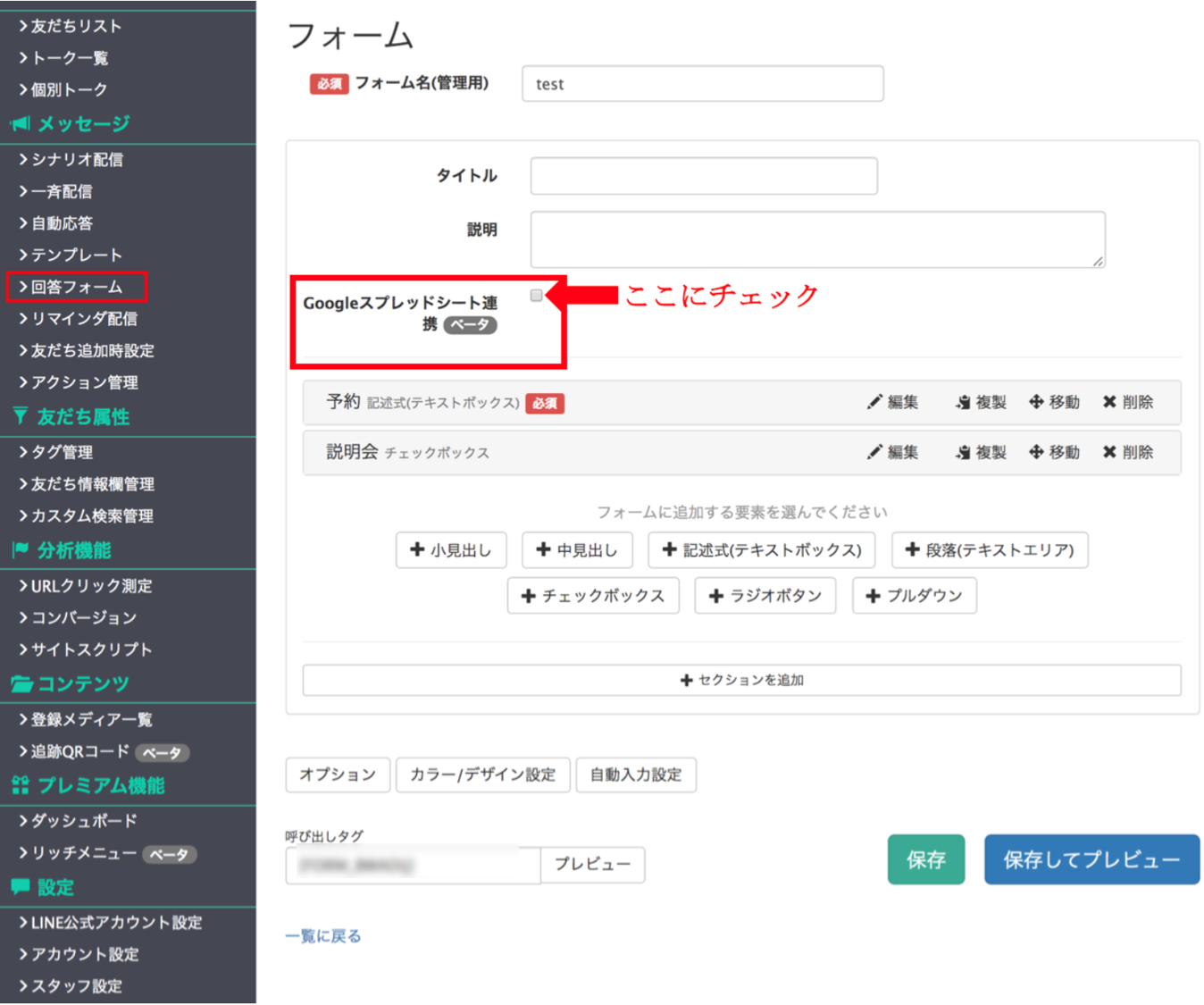Open LINE公式アカウント設定 in sidebar
Screen dimensions: 1204x1005
coord(117,923)
